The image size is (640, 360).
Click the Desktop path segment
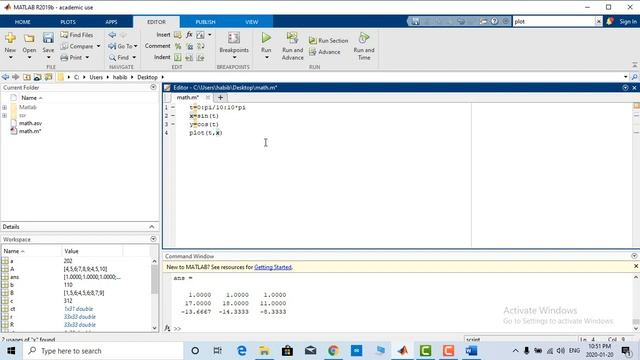point(147,77)
